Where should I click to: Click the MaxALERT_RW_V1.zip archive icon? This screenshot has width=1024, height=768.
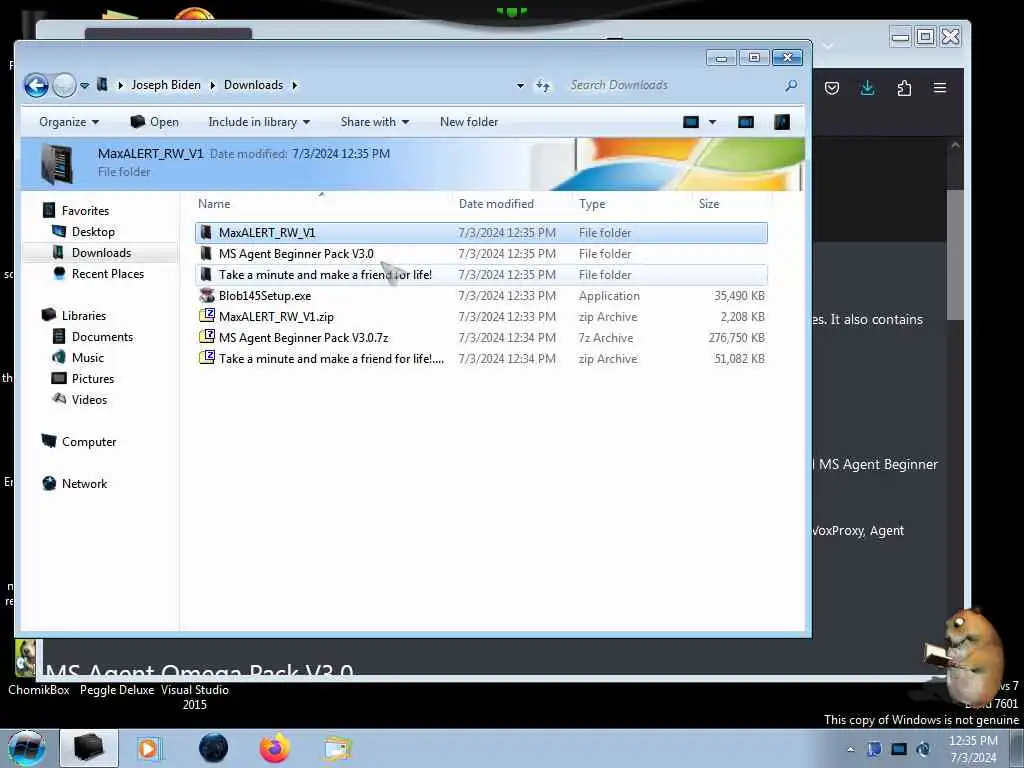tap(207, 316)
